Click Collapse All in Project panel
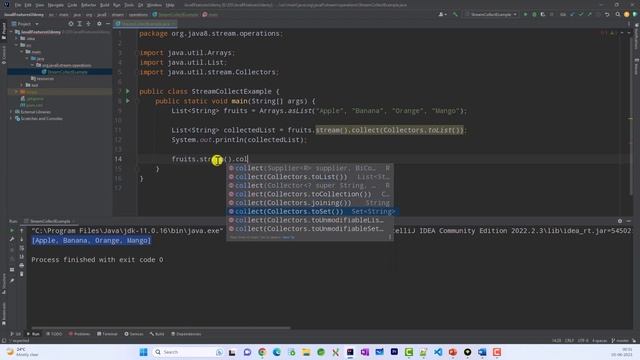640x360 pixels. (x=89, y=24)
